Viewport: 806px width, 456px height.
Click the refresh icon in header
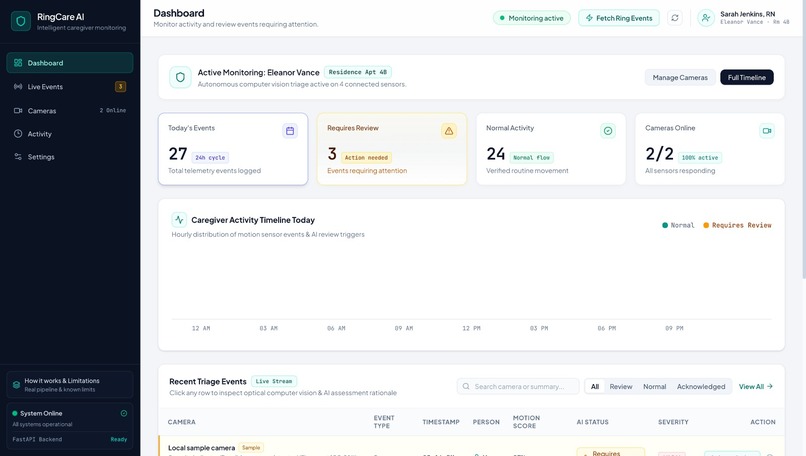point(675,18)
